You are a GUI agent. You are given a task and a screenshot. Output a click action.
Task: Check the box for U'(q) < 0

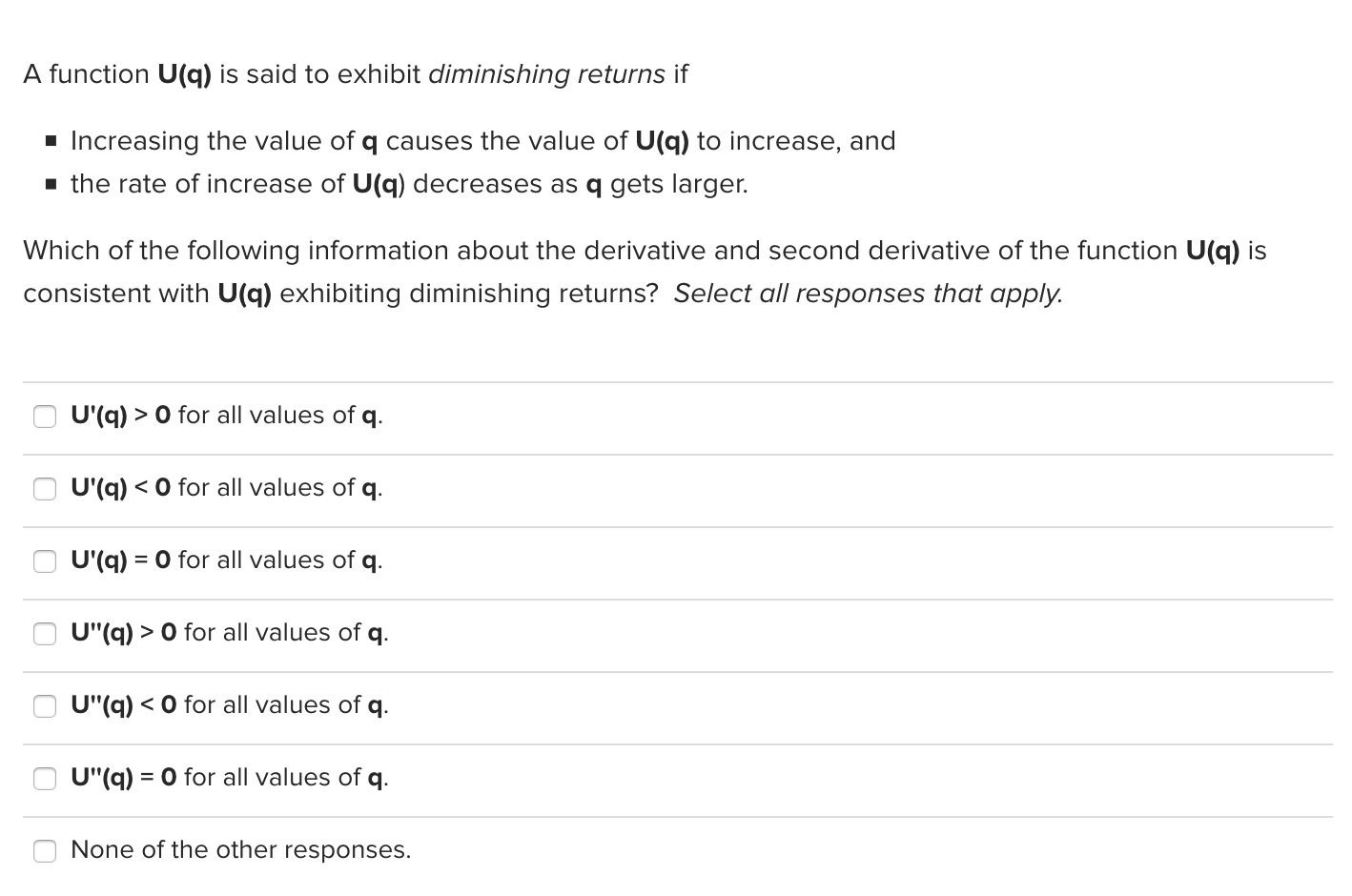[x=46, y=489]
